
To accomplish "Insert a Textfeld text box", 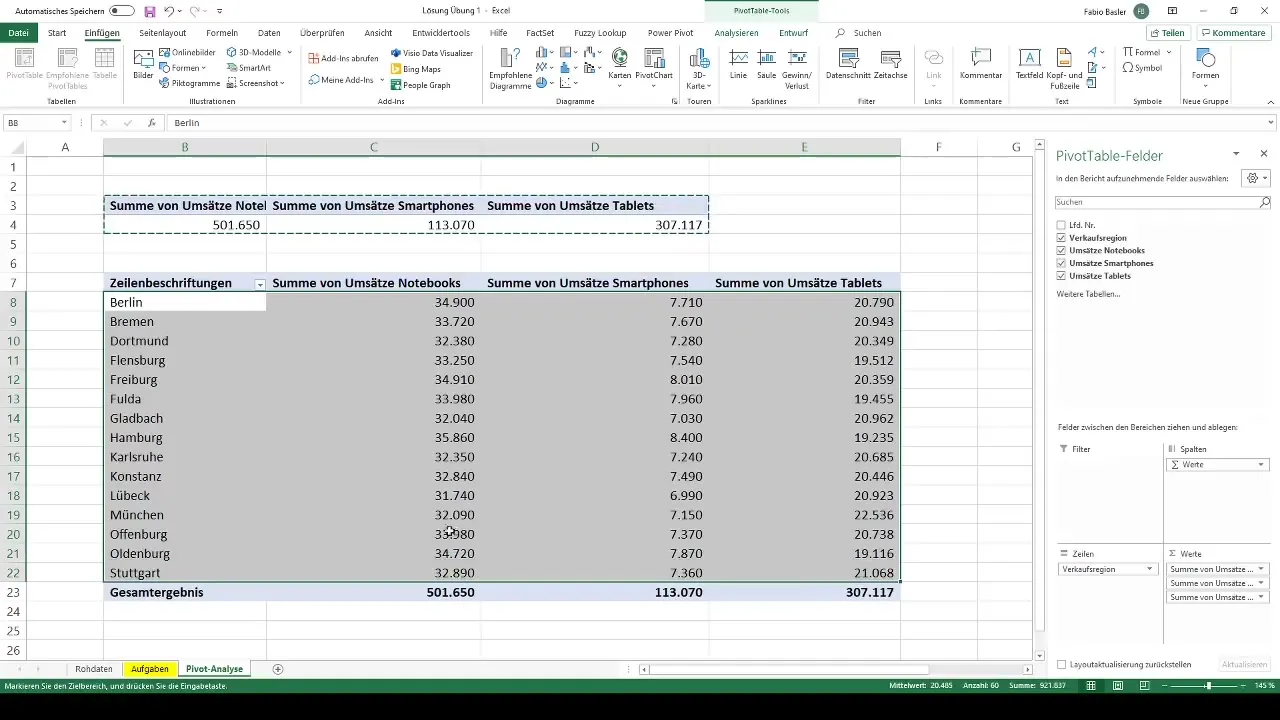I will tap(1029, 63).
